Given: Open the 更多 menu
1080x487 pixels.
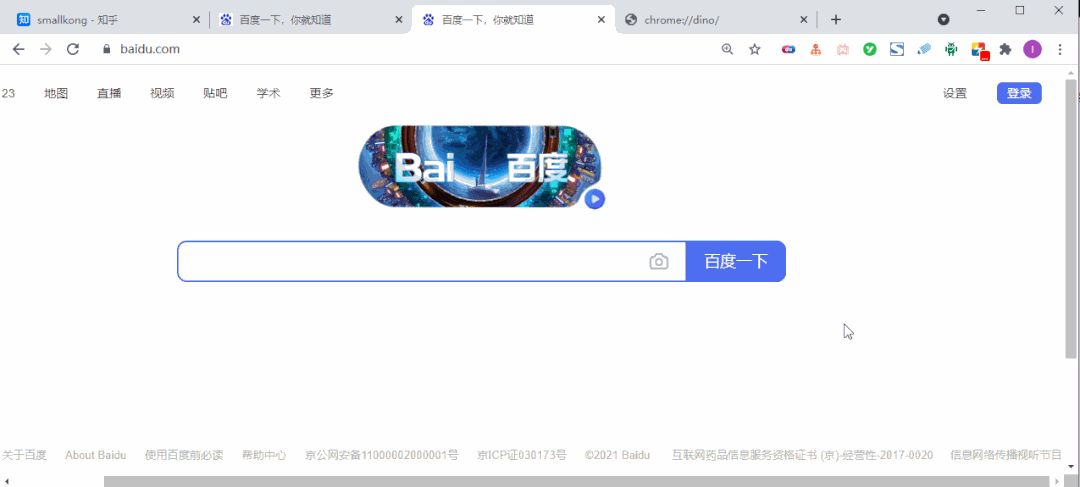Looking at the screenshot, I should point(322,93).
